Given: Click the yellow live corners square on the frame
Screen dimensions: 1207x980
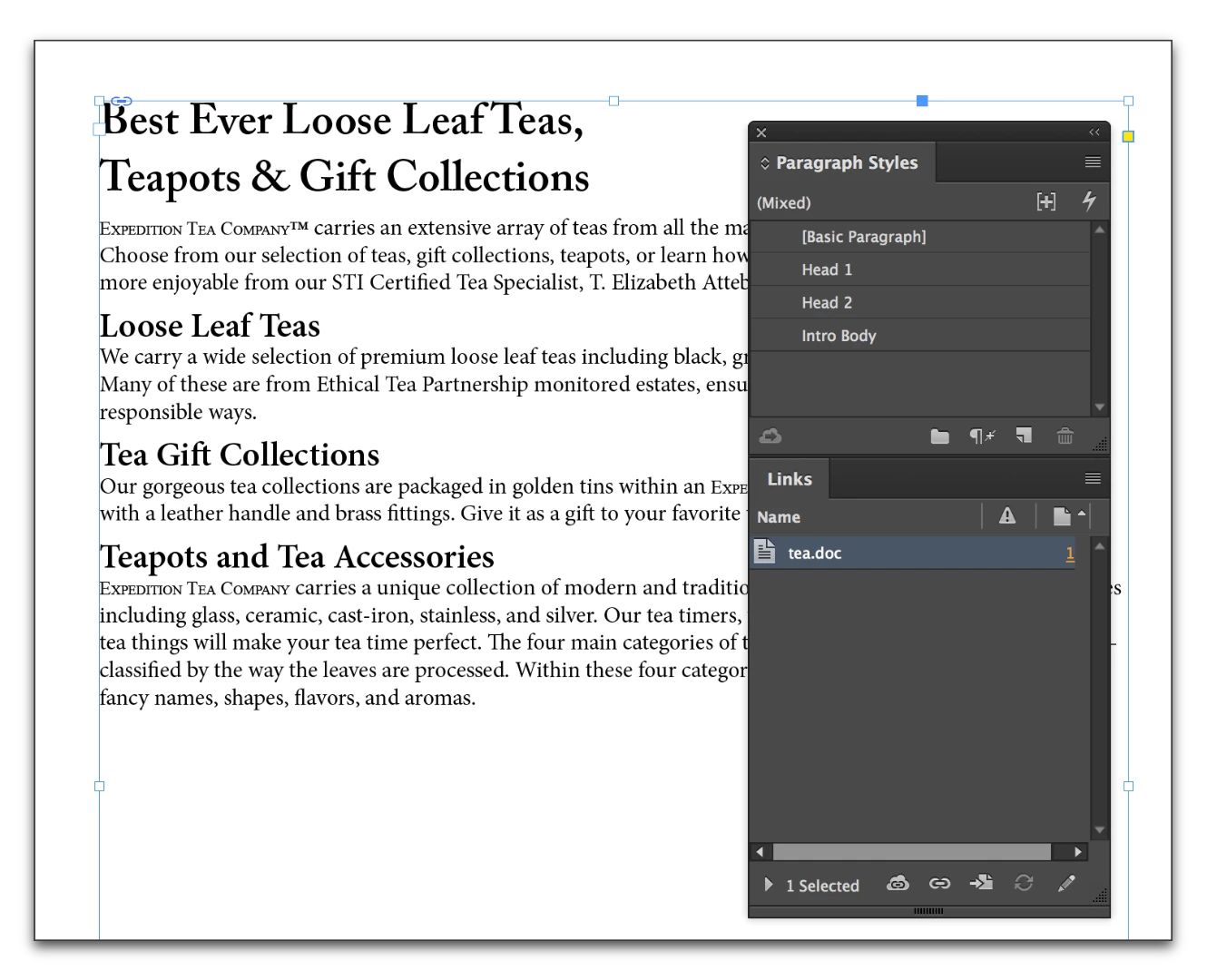Looking at the screenshot, I should tap(1128, 137).
